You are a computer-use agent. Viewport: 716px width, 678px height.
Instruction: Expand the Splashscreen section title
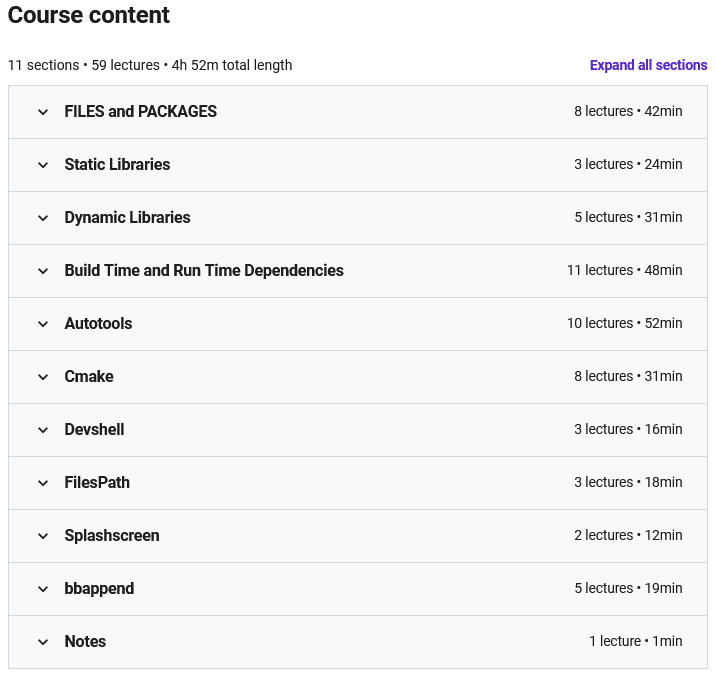[x=112, y=536]
